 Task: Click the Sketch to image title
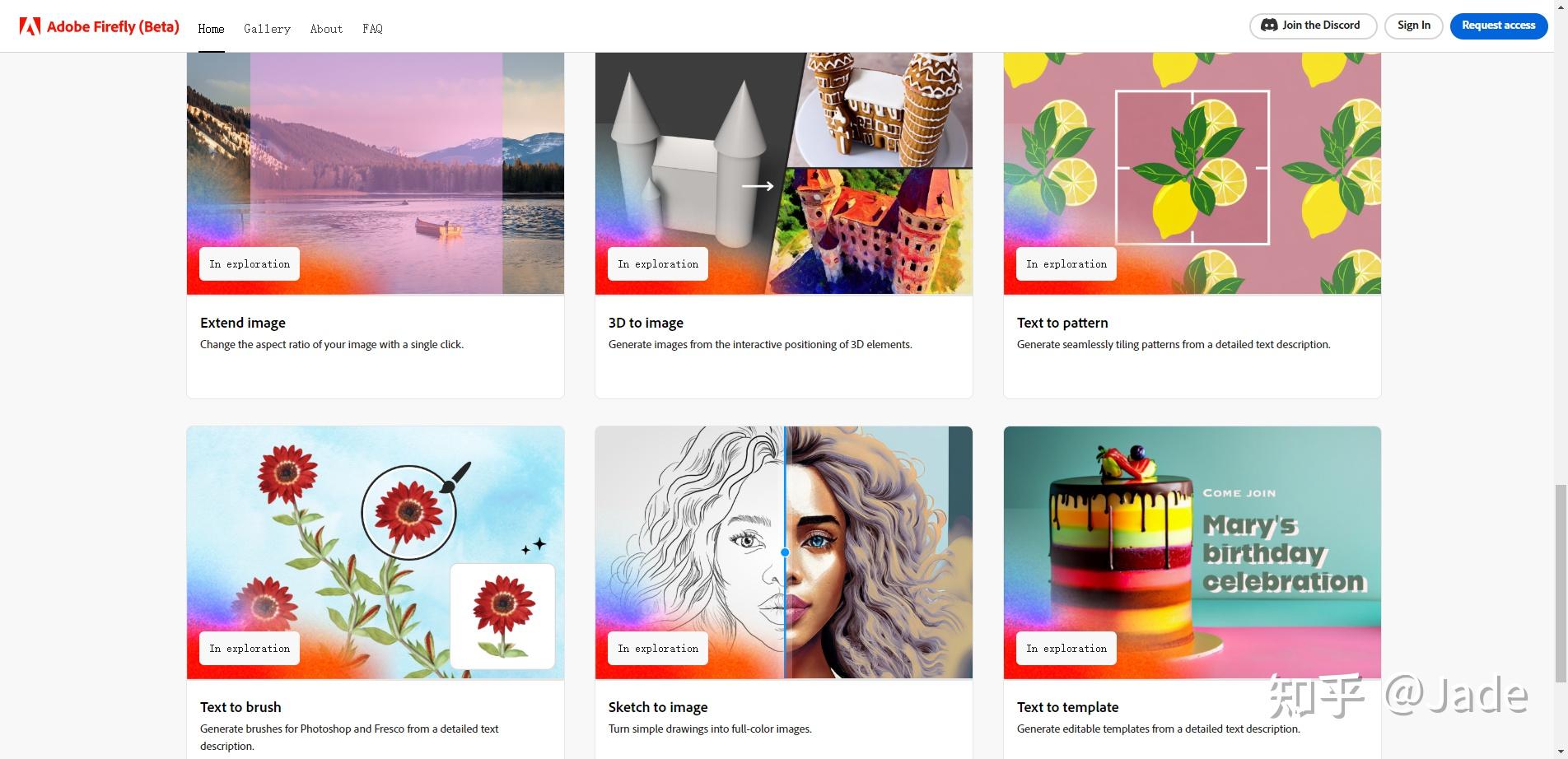click(658, 707)
